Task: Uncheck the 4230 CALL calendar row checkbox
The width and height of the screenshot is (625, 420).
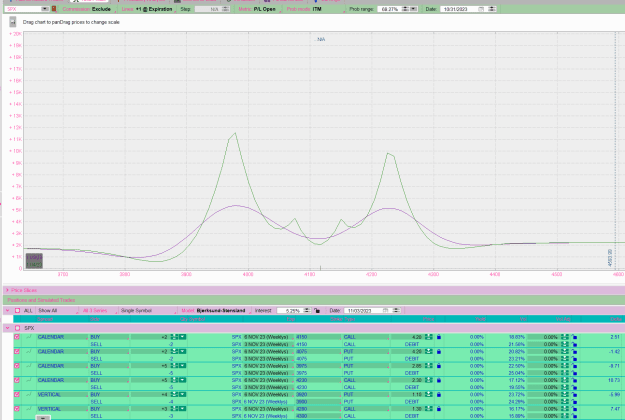Action: [x=17, y=380]
